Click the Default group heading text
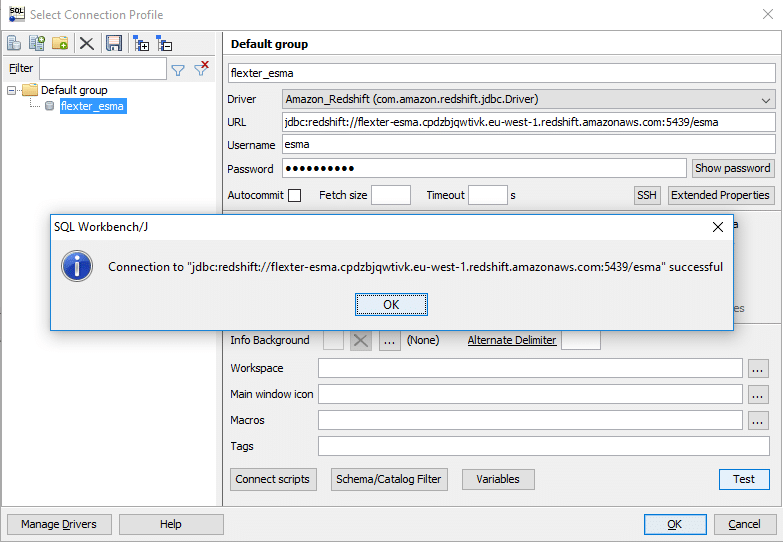Viewport: 783px width, 542px height. (x=269, y=44)
